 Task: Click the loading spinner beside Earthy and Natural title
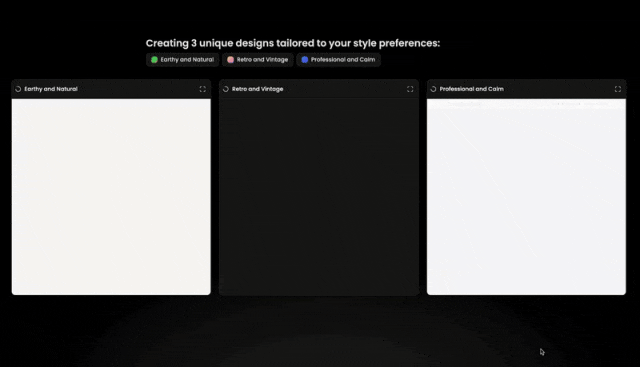point(18,89)
